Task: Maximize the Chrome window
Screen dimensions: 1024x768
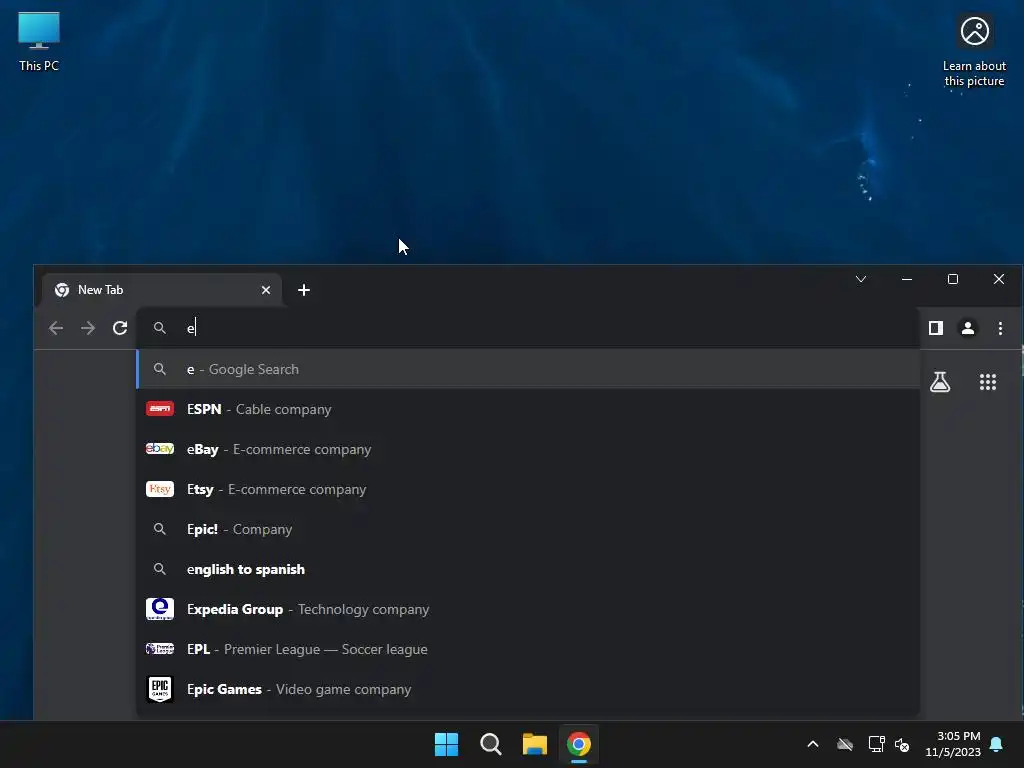Action: click(953, 279)
